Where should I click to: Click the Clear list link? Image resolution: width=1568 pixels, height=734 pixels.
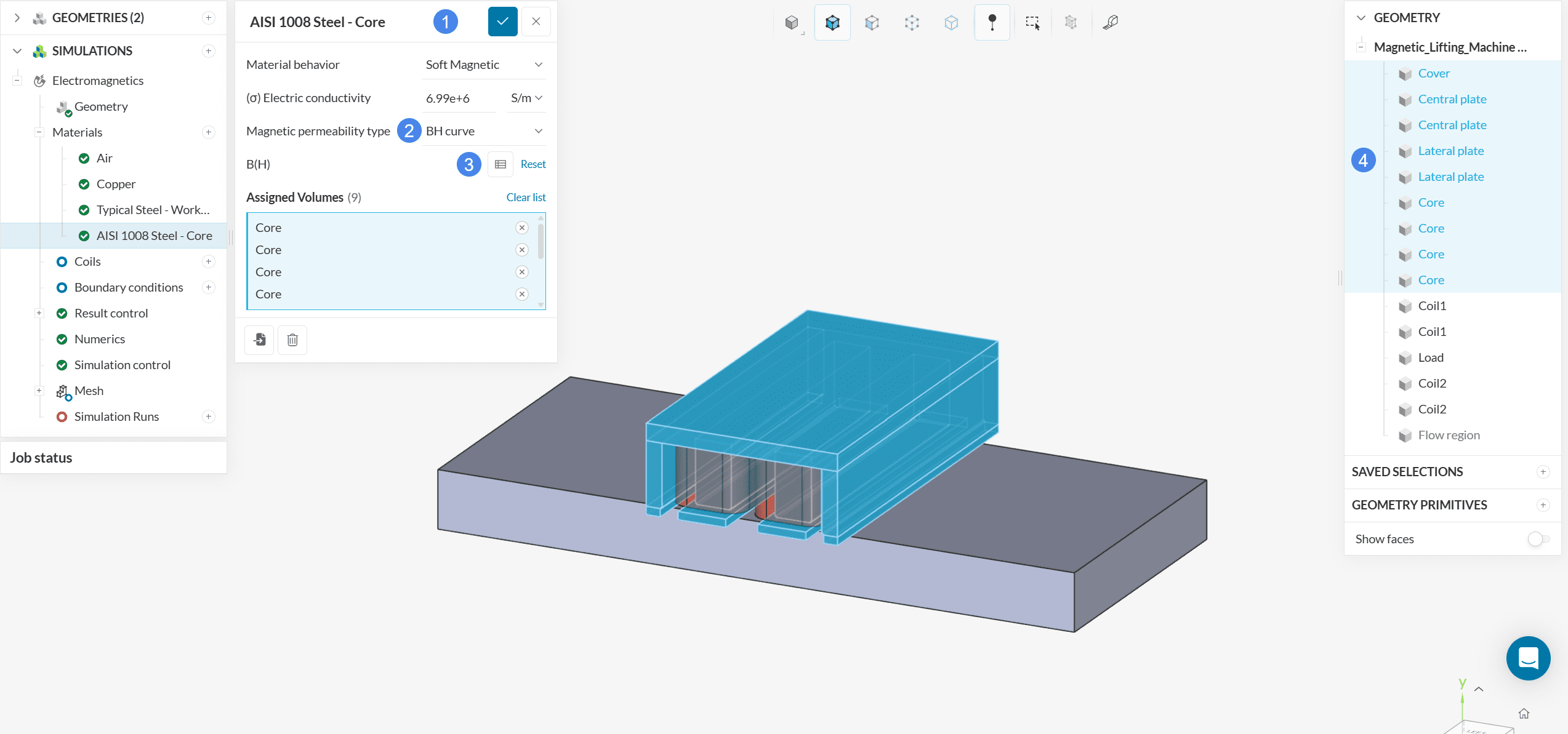click(x=526, y=197)
